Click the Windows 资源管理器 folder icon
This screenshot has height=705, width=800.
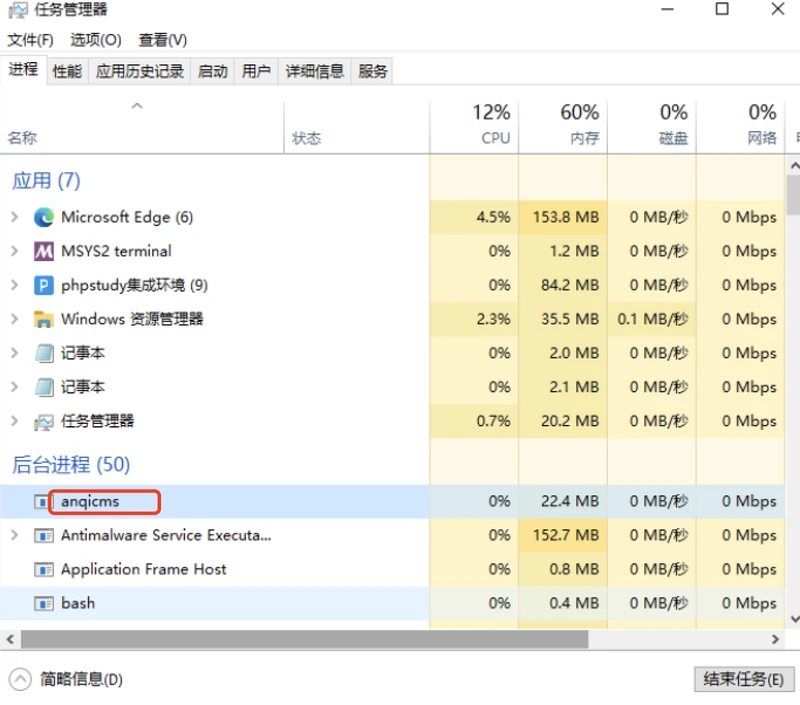tap(43, 319)
